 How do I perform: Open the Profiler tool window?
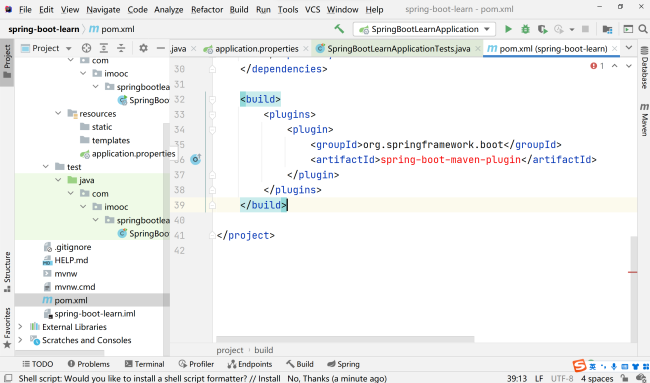[x=196, y=364]
